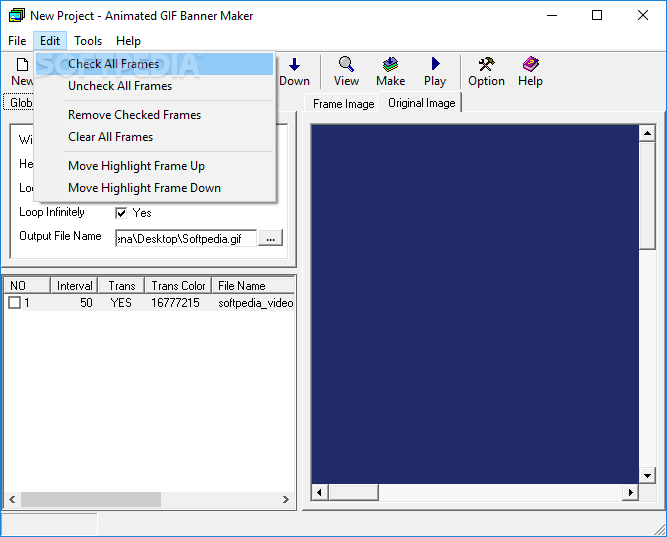Image resolution: width=667 pixels, height=537 pixels.
Task: Click the trans color value 16777215
Action: click(x=175, y=303)
